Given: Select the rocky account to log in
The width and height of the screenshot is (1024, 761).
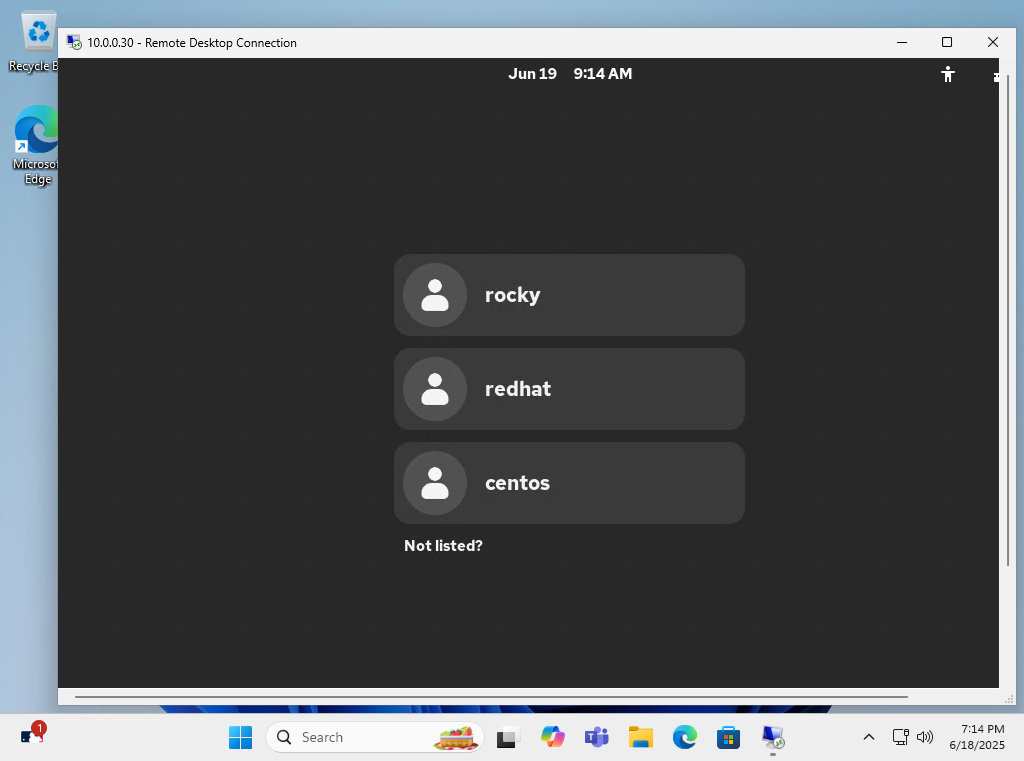Looking at the screenshot, I should (569, 295).
